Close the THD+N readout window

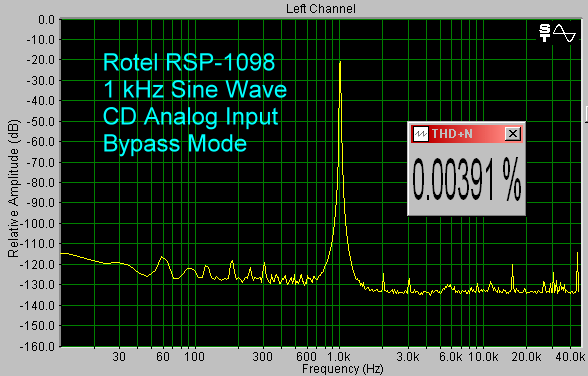point(513,134)
